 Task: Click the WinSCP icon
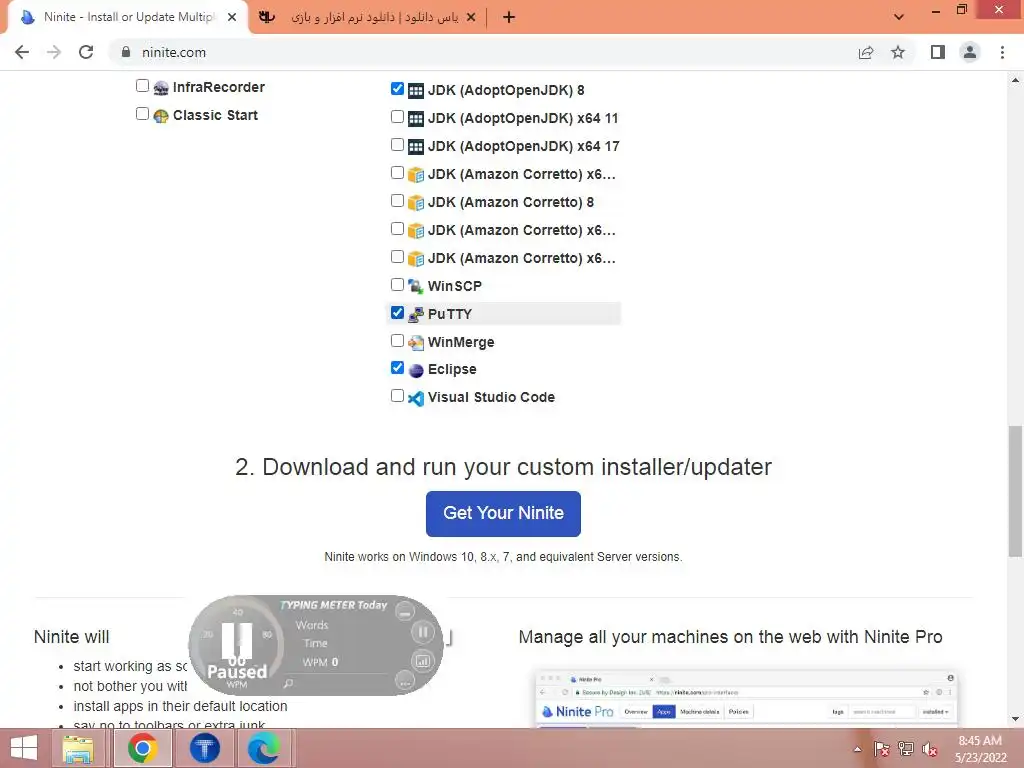(x=416, y=287)
